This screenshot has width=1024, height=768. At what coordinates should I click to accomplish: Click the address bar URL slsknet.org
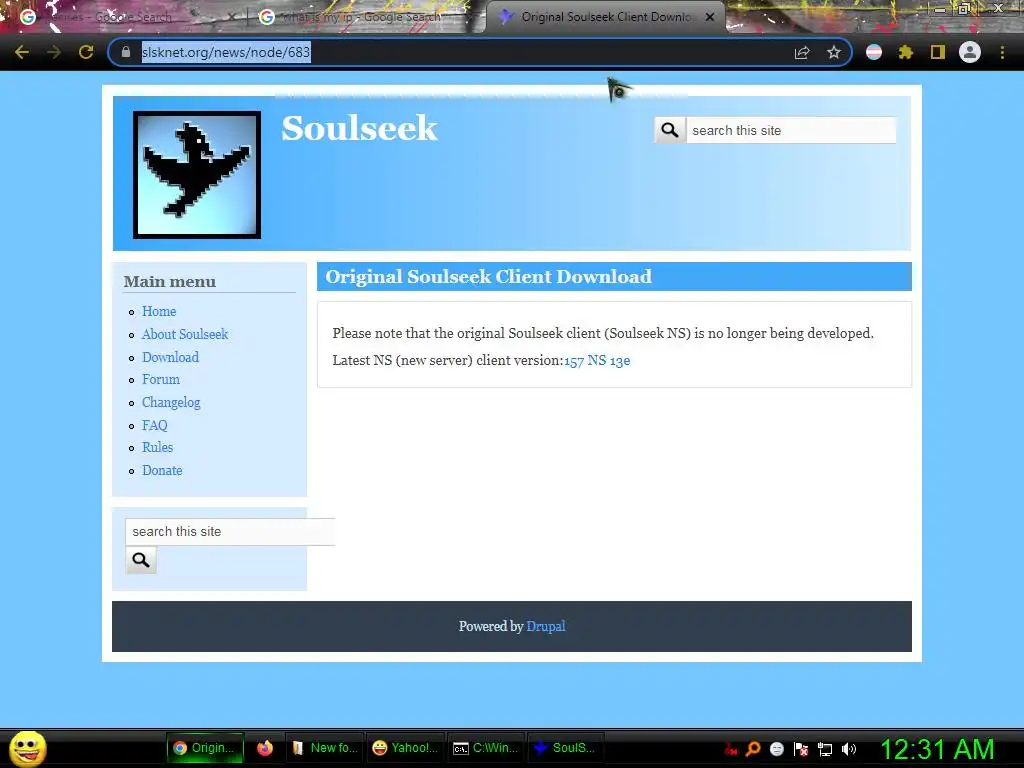point(226,52)
